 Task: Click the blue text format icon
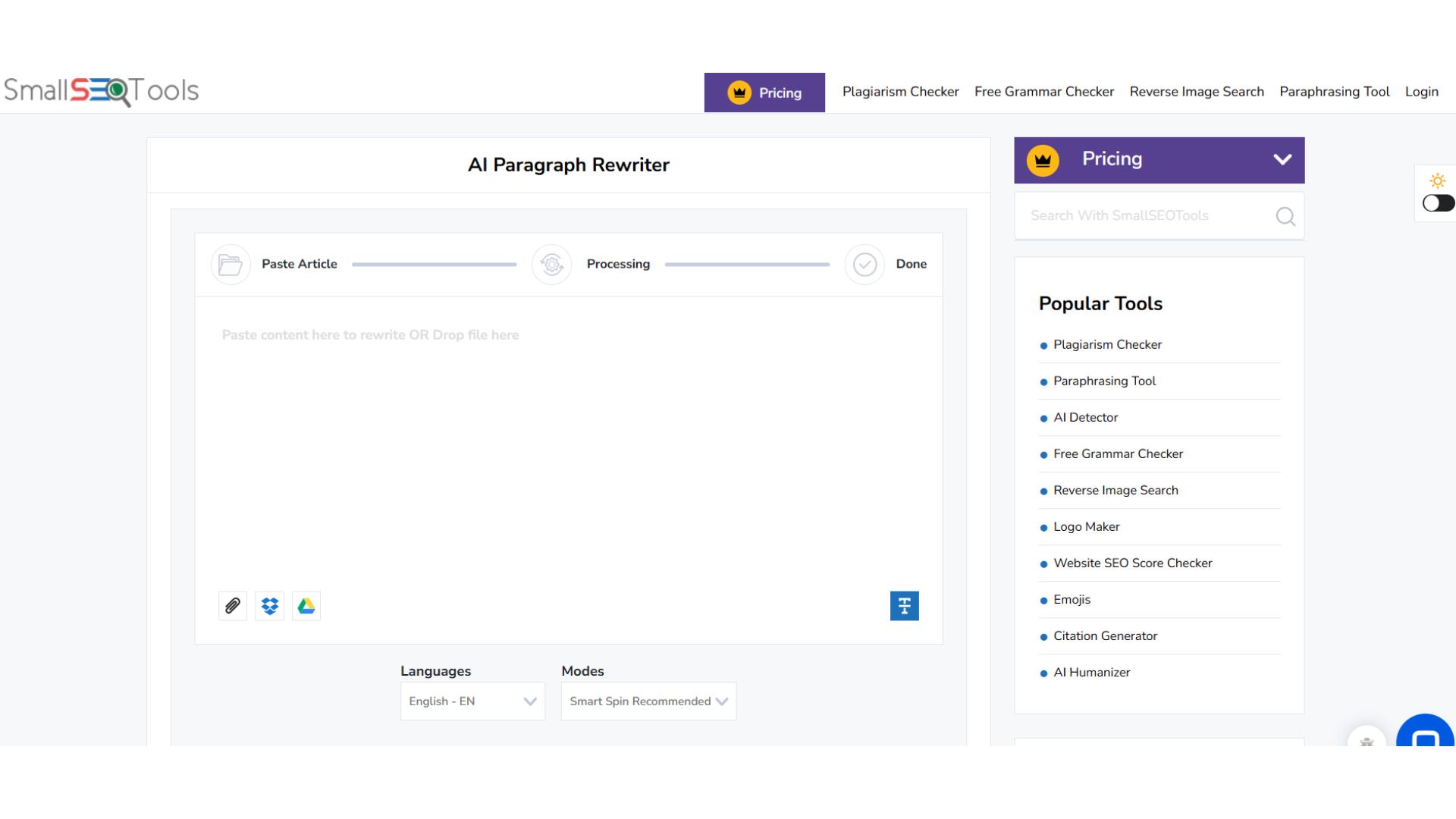[x=904, y=606]
